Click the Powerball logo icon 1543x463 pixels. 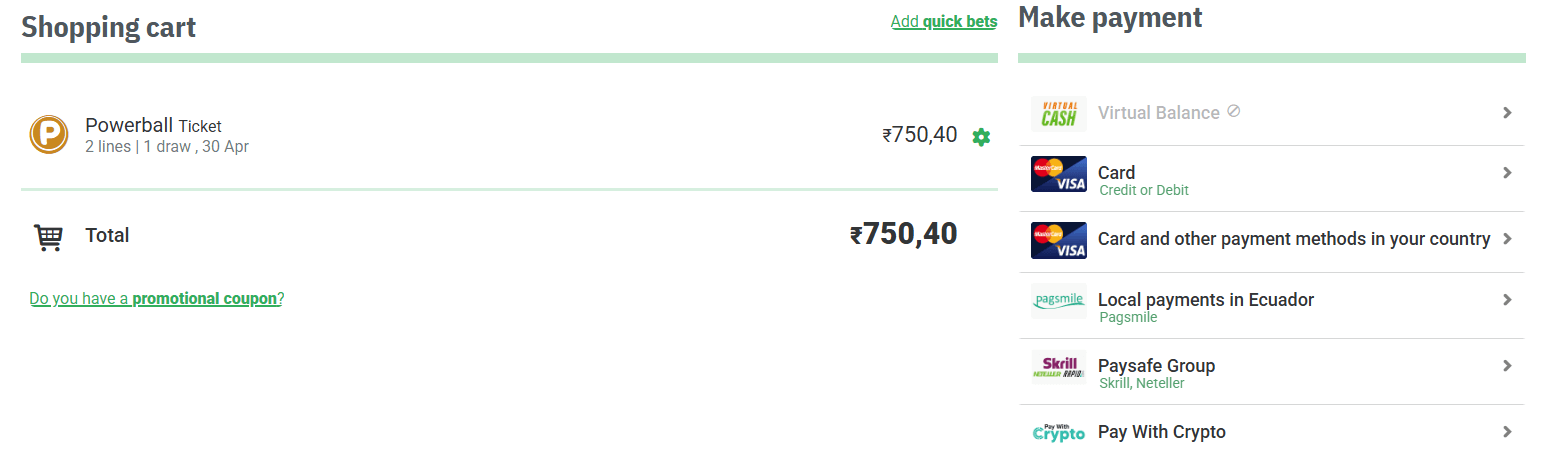click(48, 135)
